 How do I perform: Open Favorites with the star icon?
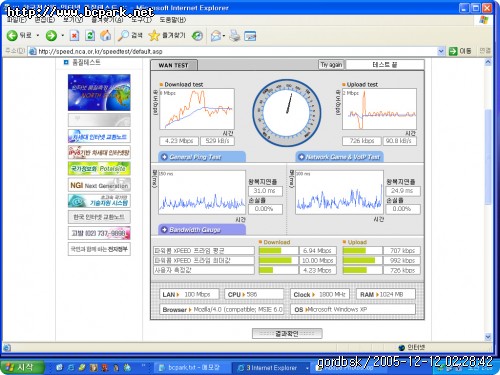tap(167, 35)
